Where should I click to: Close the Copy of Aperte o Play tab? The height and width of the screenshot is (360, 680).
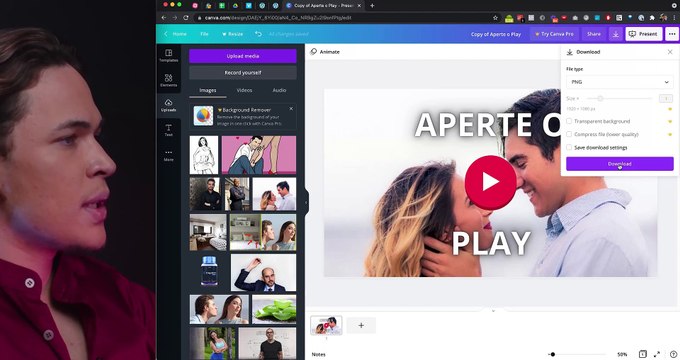tap(359, 6)
